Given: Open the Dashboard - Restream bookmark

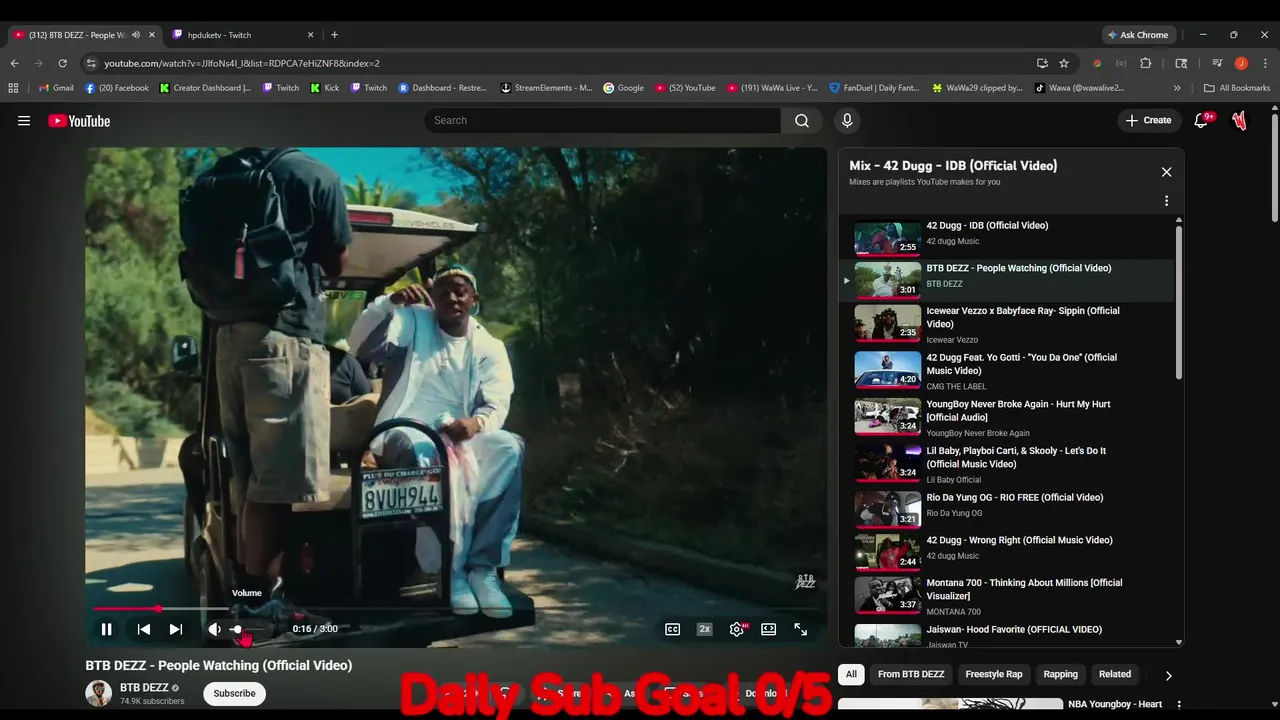Looking at the screenshot, I should click(x=443, y=88).
